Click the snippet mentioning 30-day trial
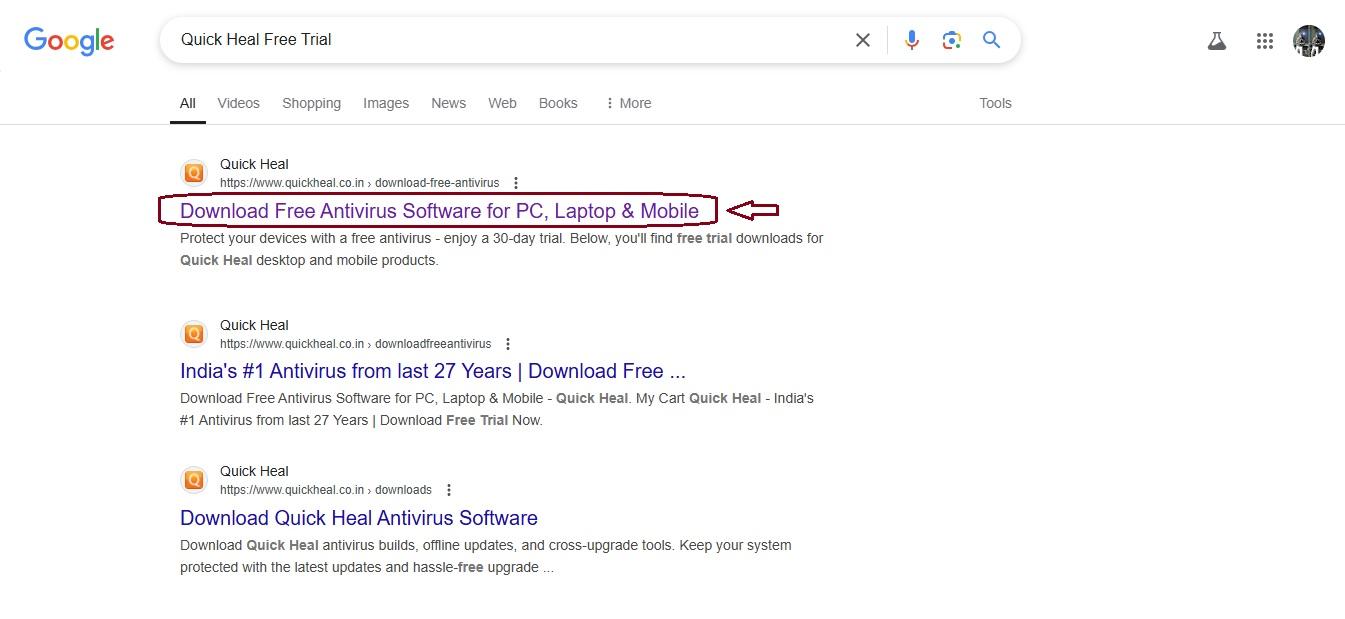The image size is (1345, 619). tap(501, 249)
